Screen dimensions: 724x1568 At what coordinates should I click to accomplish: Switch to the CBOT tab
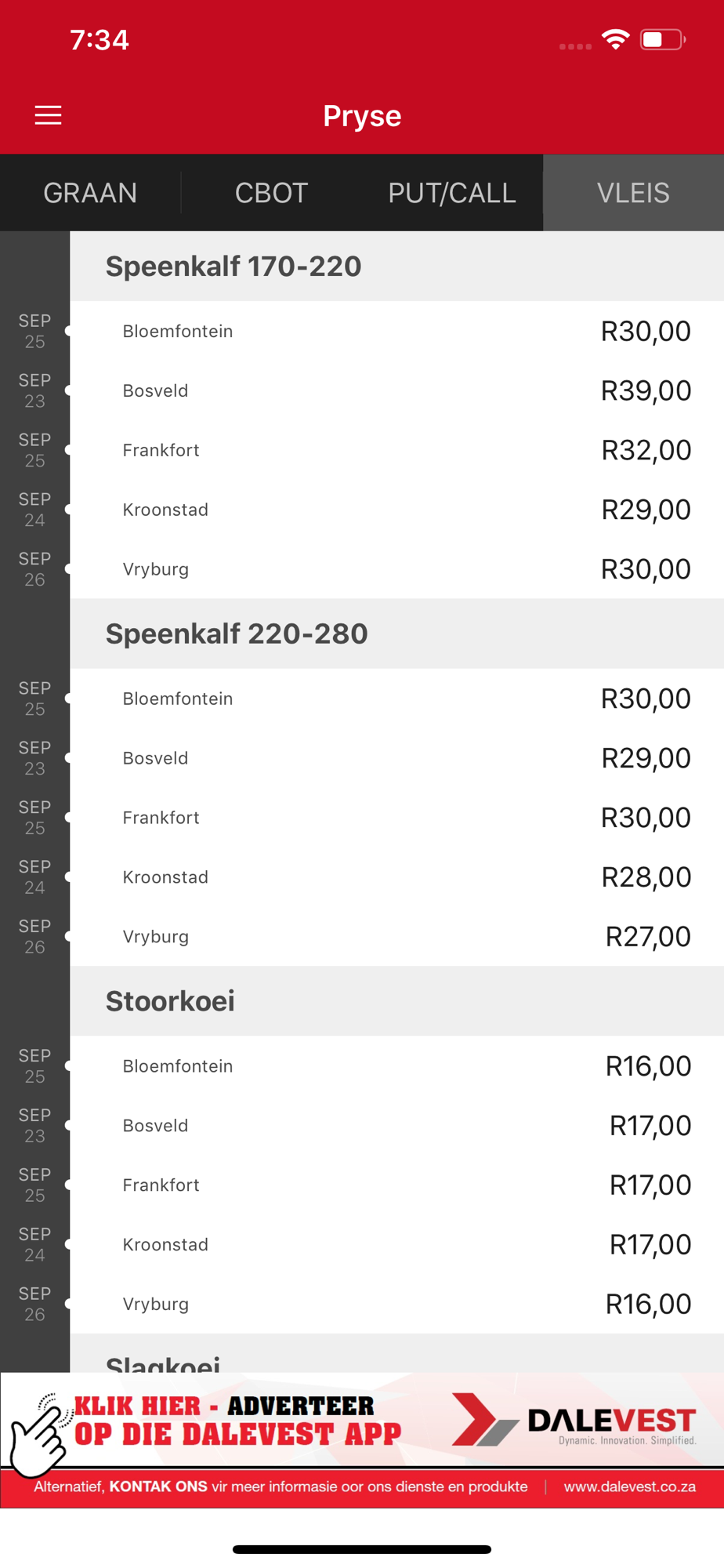(x=271, y=193)
